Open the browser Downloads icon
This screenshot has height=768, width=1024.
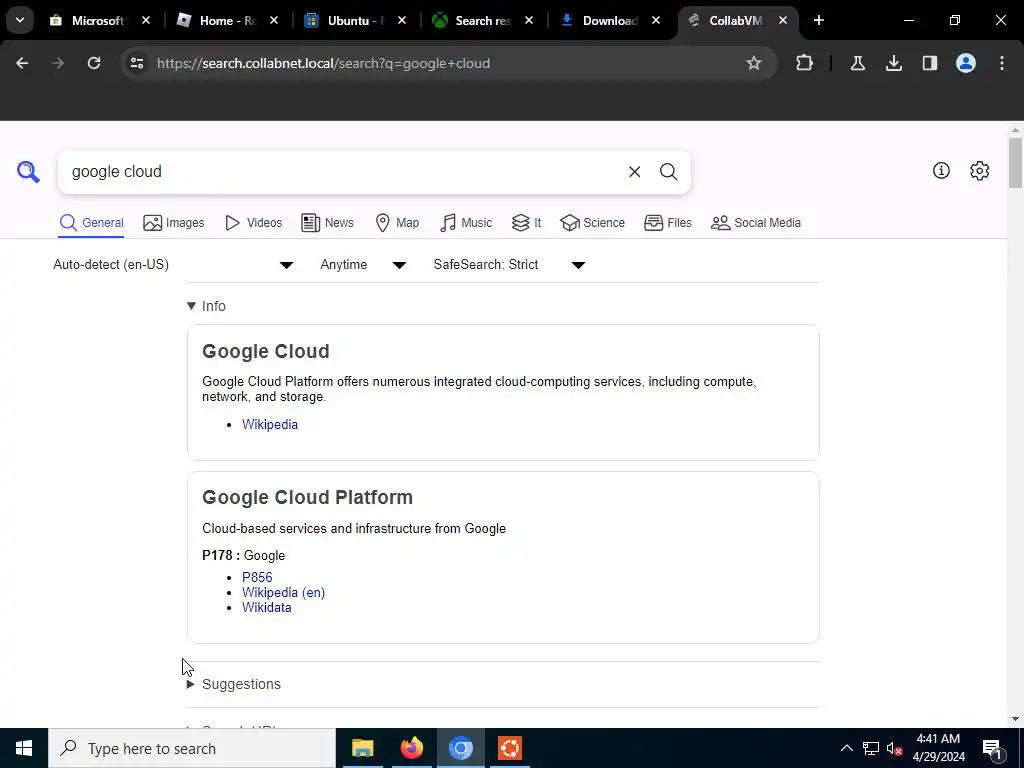point(893,63)
